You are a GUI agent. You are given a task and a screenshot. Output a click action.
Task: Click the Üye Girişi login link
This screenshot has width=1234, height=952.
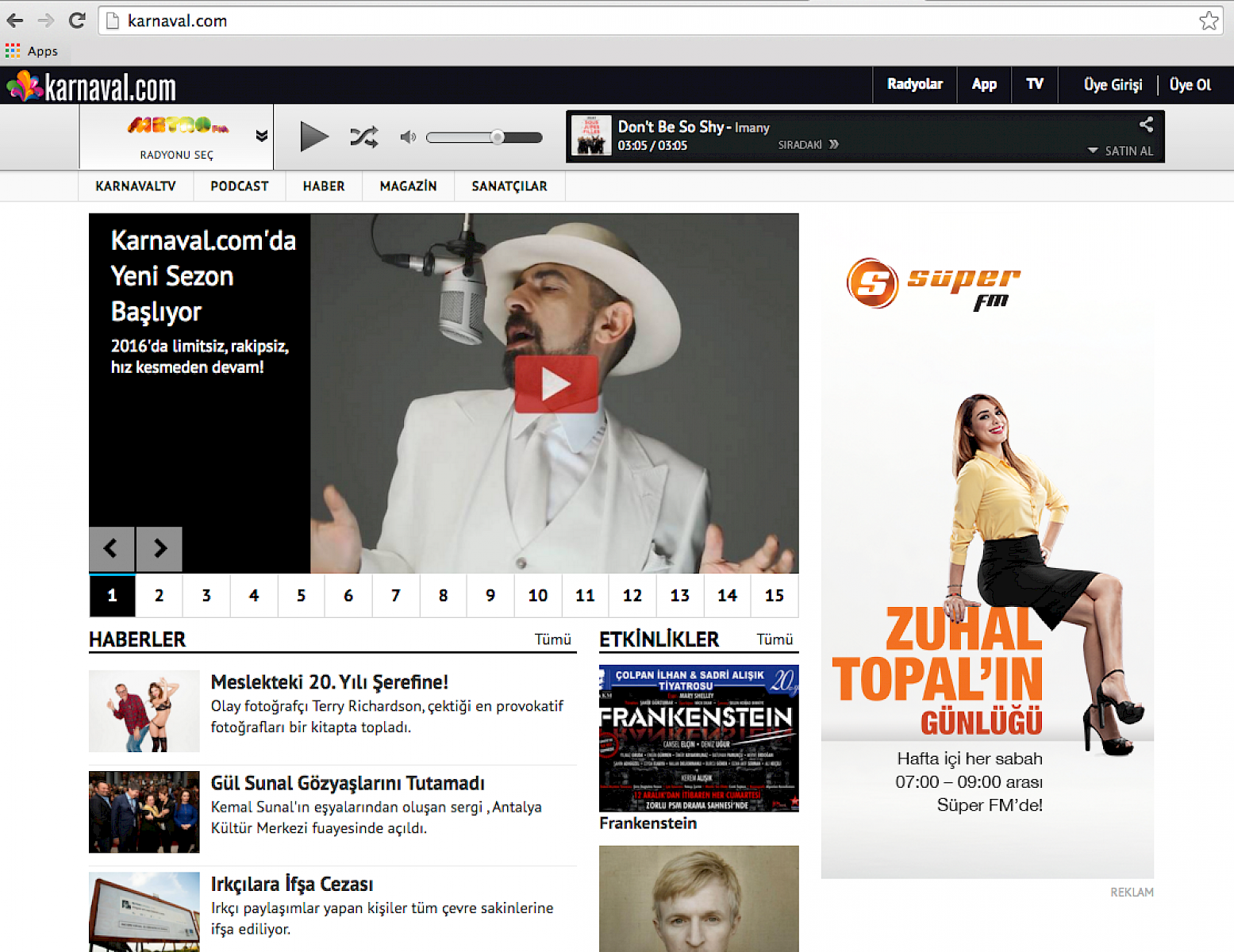click(x=1113, y=85)
